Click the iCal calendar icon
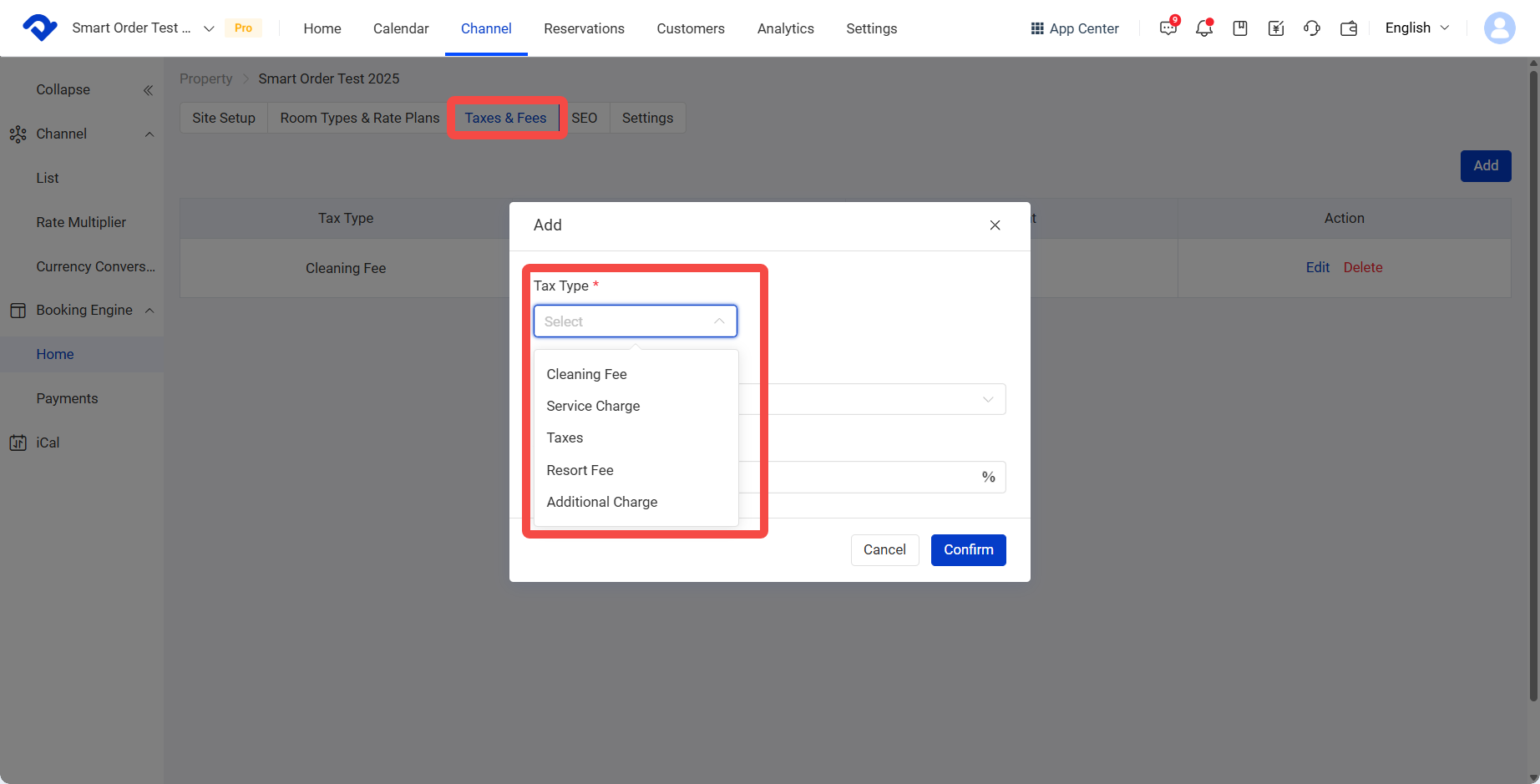 pos(18,443)
